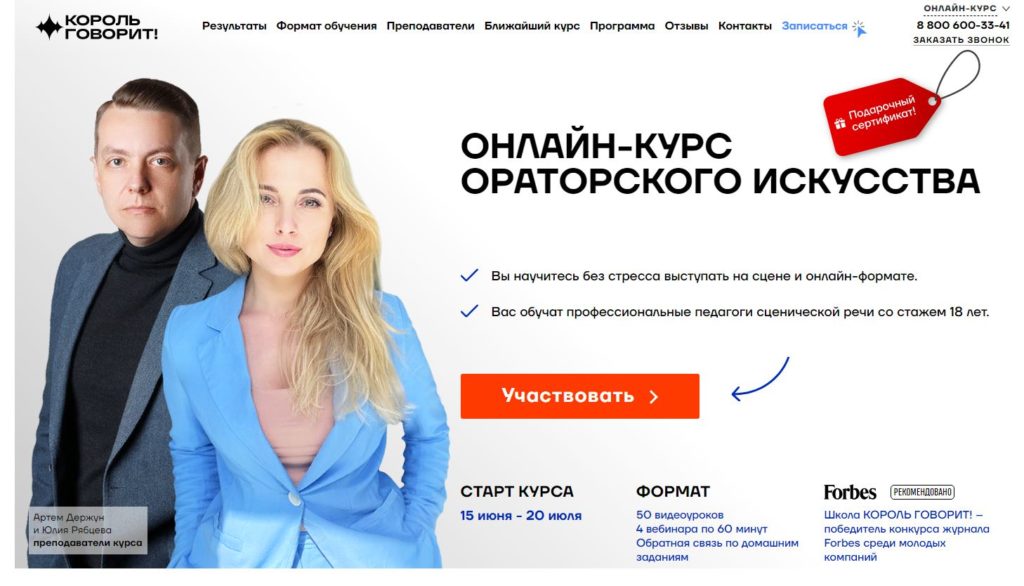Open the red Подарочный сертификат gift tag
Viewport: 1024px width, 586px height.
(880, 116)
